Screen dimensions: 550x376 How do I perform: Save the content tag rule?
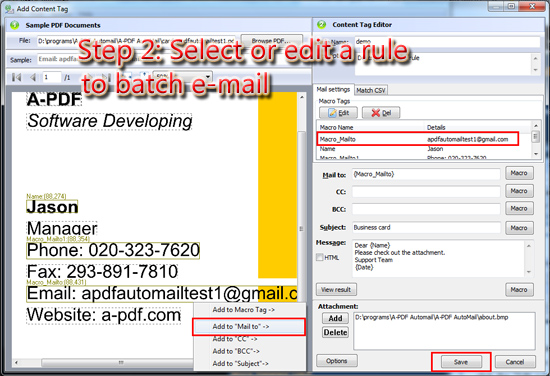(461, 362)
